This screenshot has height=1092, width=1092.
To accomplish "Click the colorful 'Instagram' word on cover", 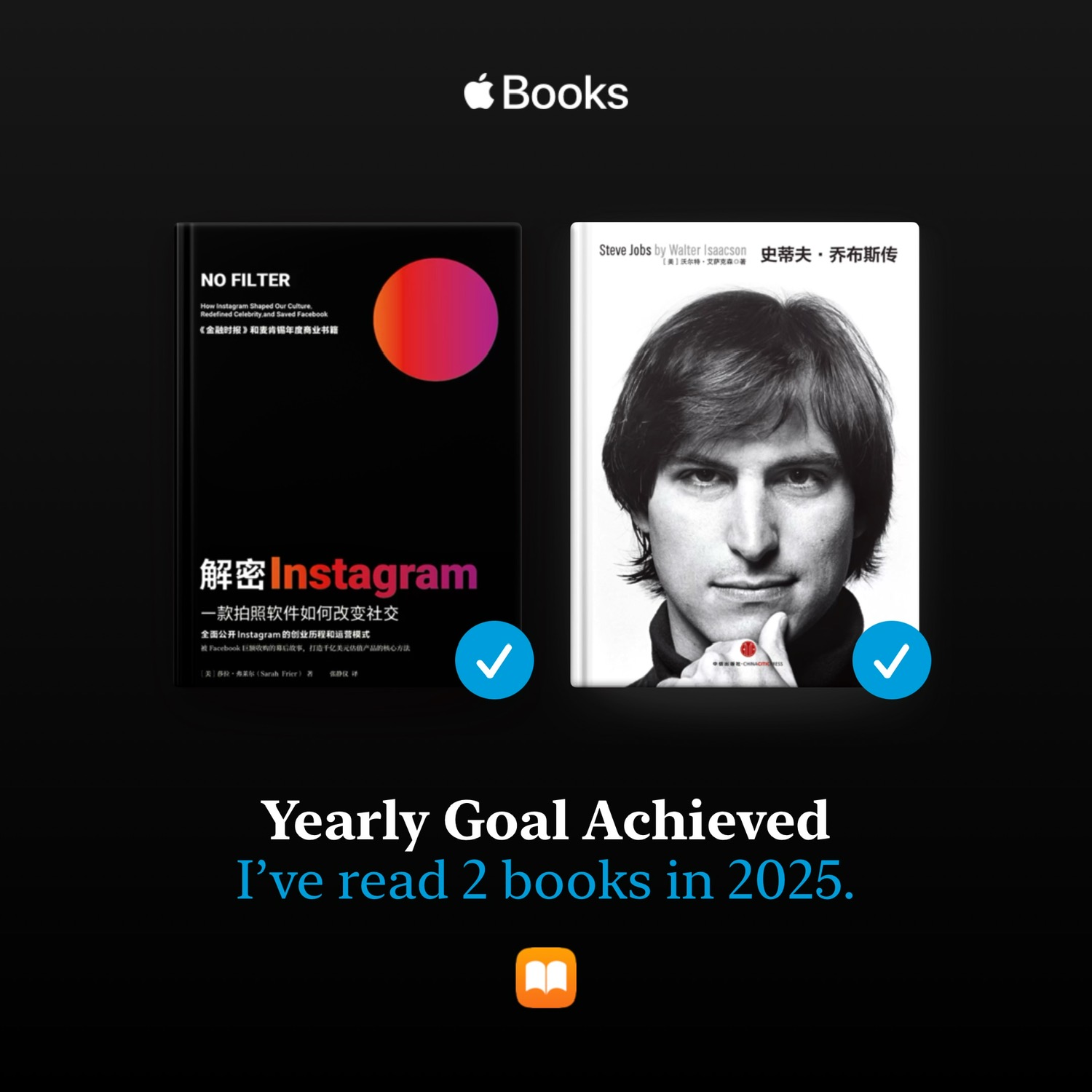I will point(373,575).
